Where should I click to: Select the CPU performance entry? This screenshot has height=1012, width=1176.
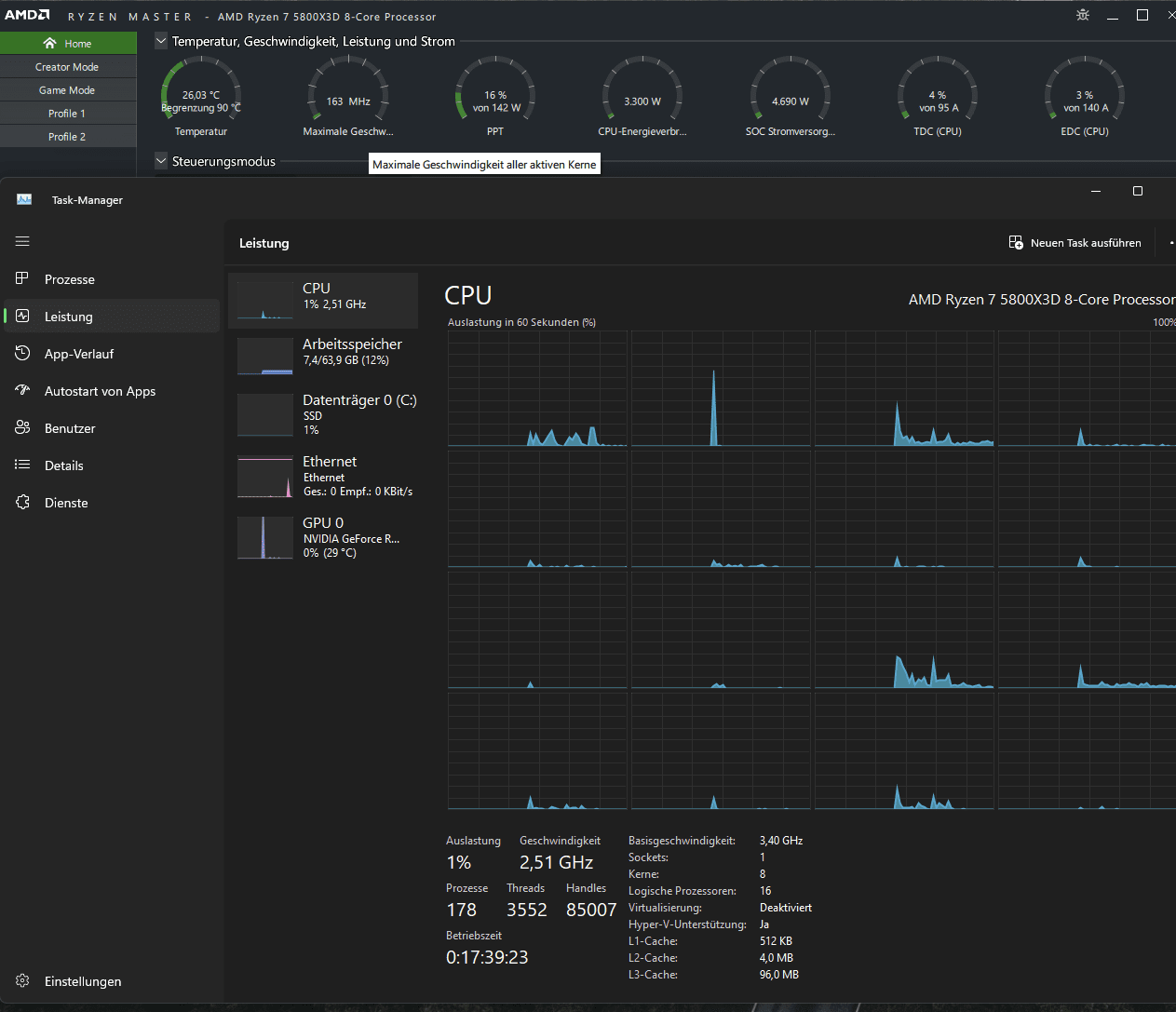[323, 300]
